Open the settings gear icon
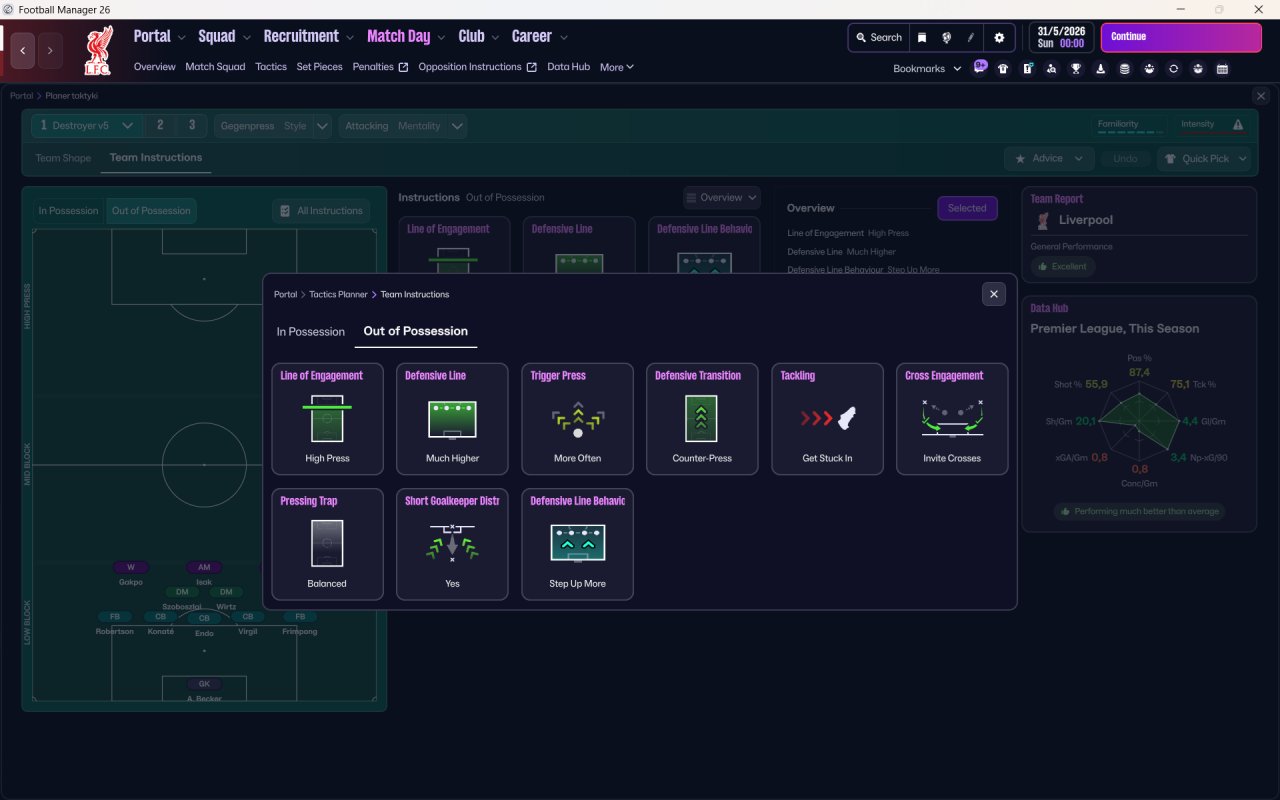 click(x=999, y=37)
